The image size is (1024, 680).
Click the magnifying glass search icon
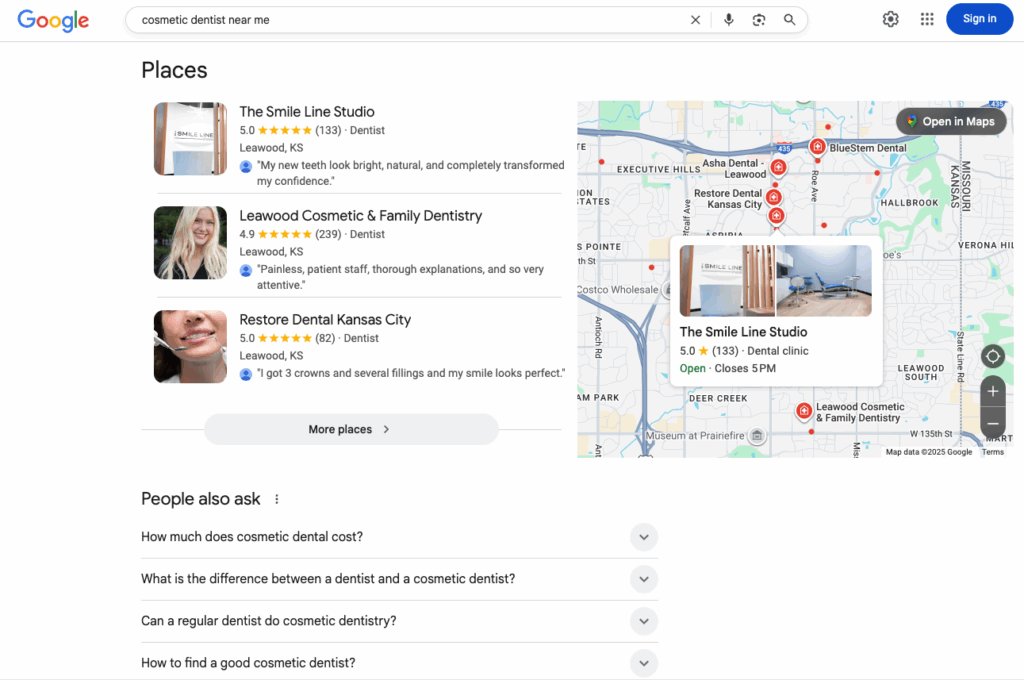[790, 20]
